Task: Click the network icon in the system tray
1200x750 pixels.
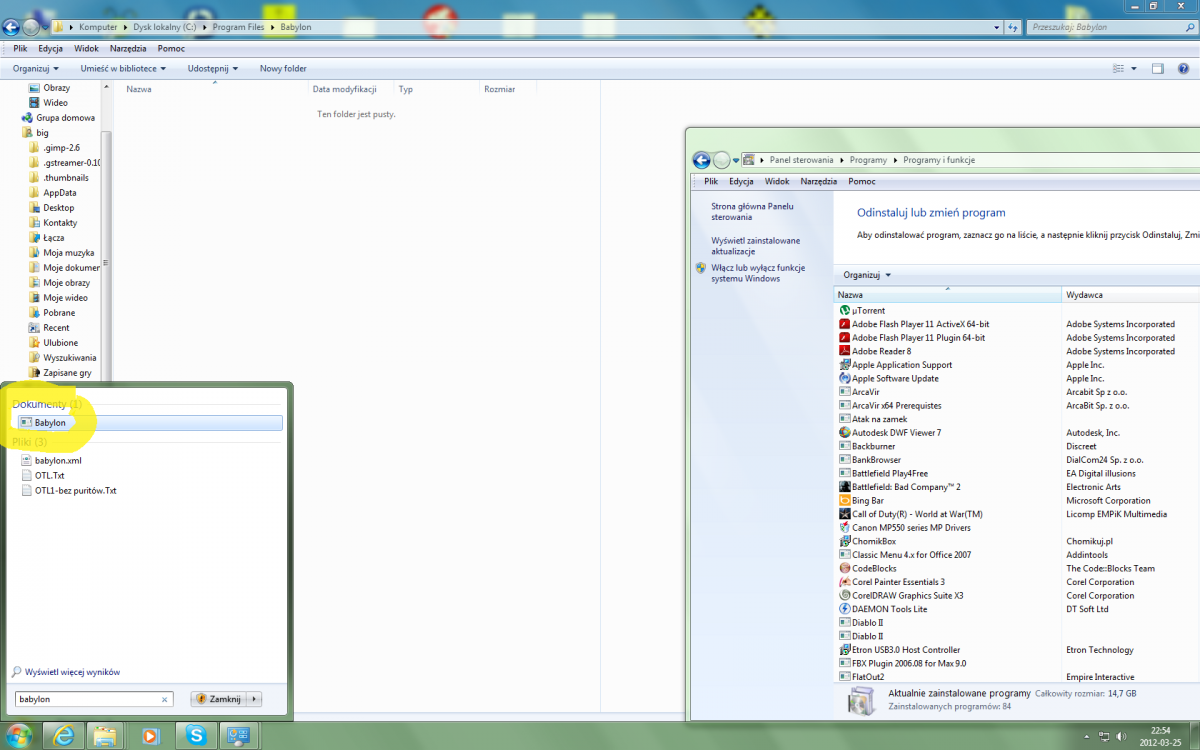Action: point(1104,735)
